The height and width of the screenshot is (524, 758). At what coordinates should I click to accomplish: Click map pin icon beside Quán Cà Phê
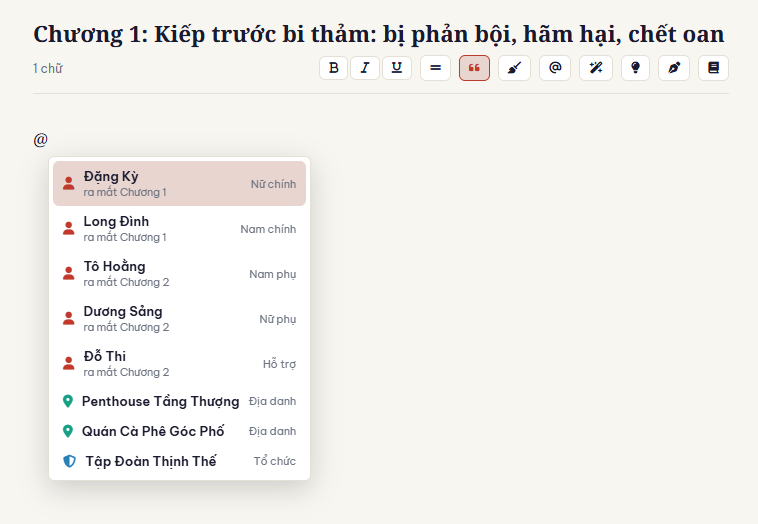68,431
